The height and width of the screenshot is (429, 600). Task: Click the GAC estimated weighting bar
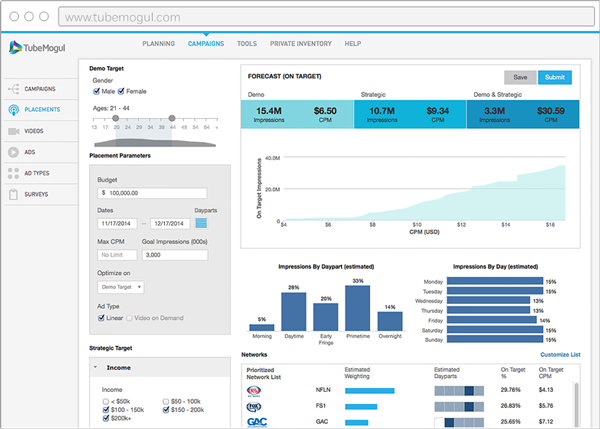(x=357, y=422)
